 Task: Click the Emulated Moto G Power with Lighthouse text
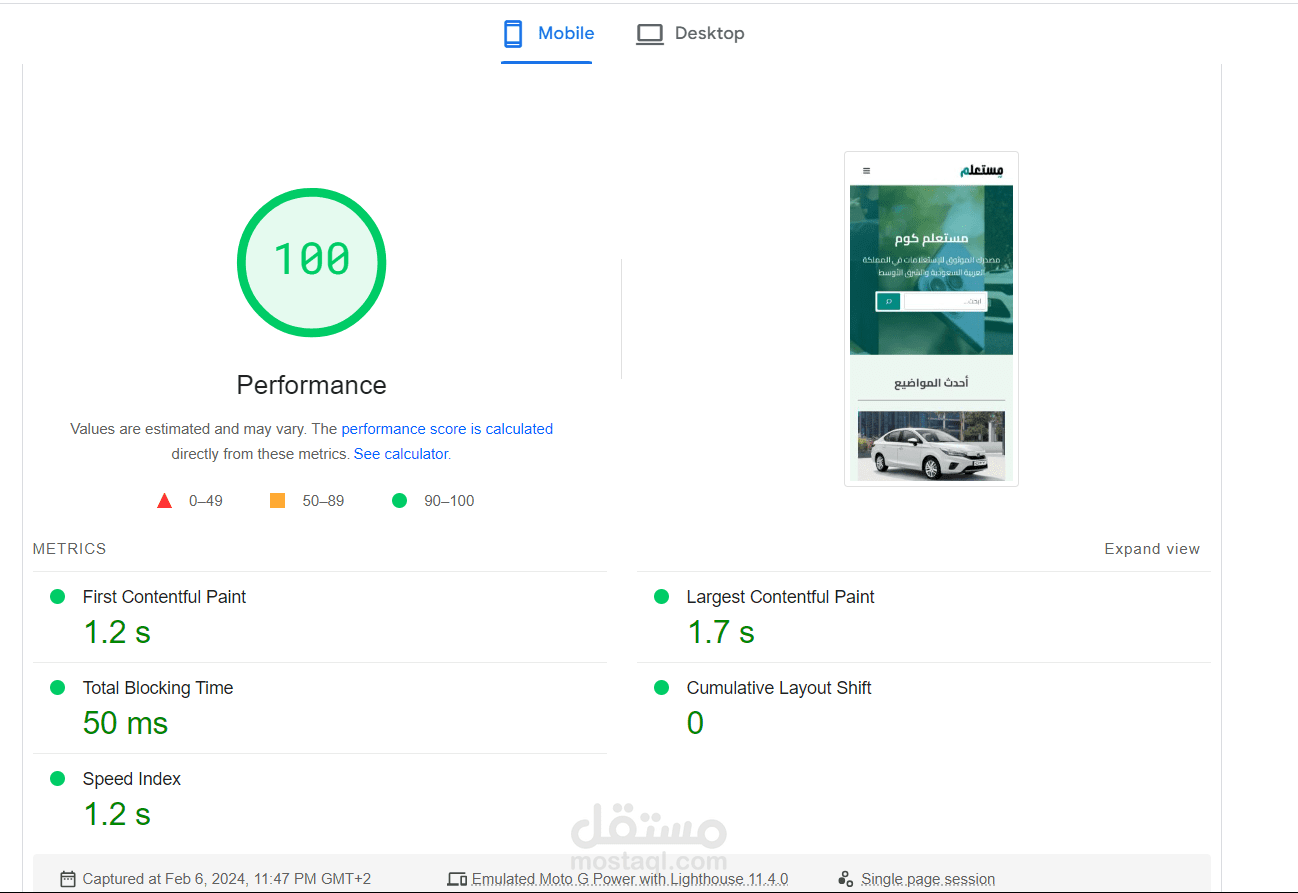(630, 880)
